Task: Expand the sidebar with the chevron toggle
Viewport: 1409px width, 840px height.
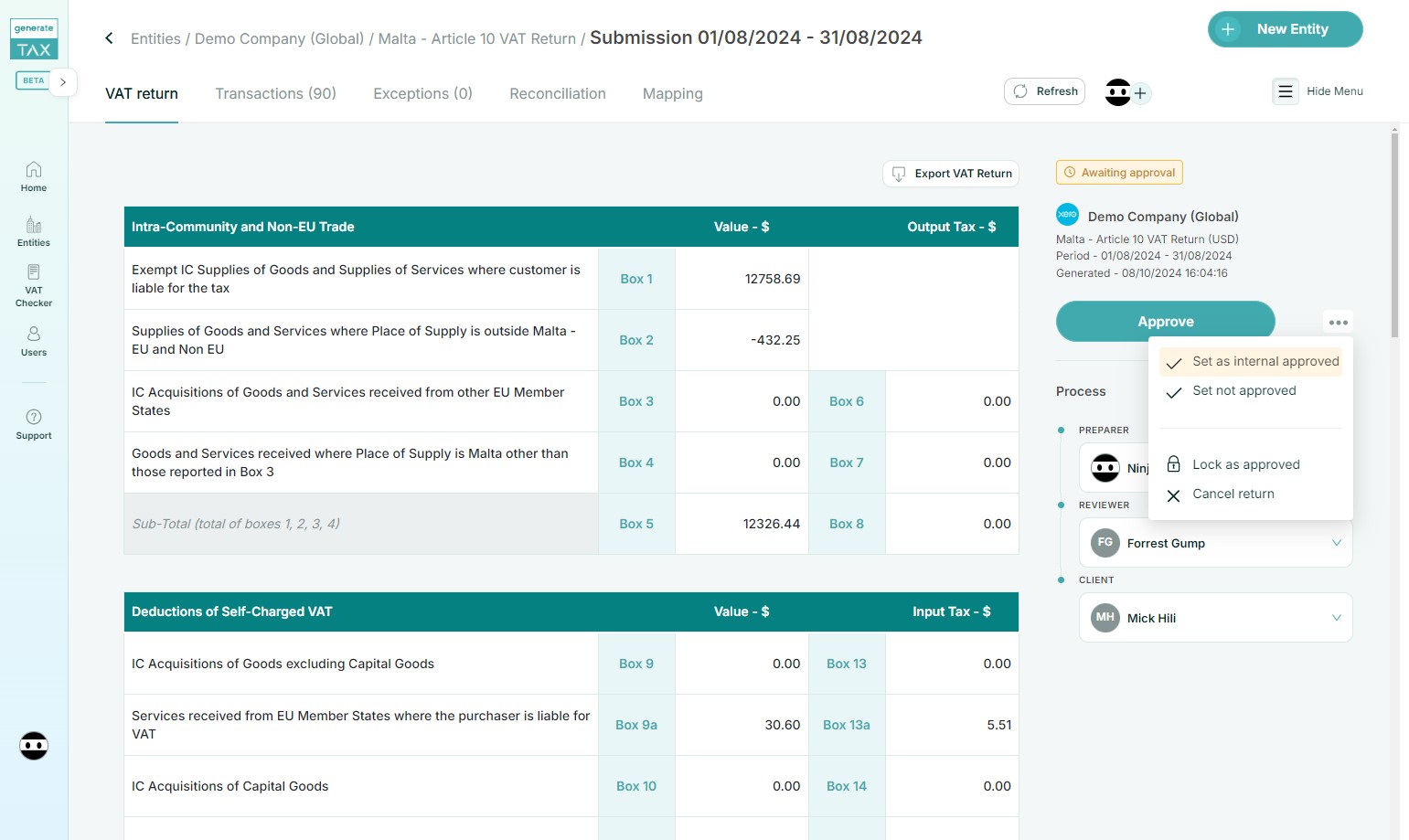Action: pyautogui.click(x=63, y=82)
